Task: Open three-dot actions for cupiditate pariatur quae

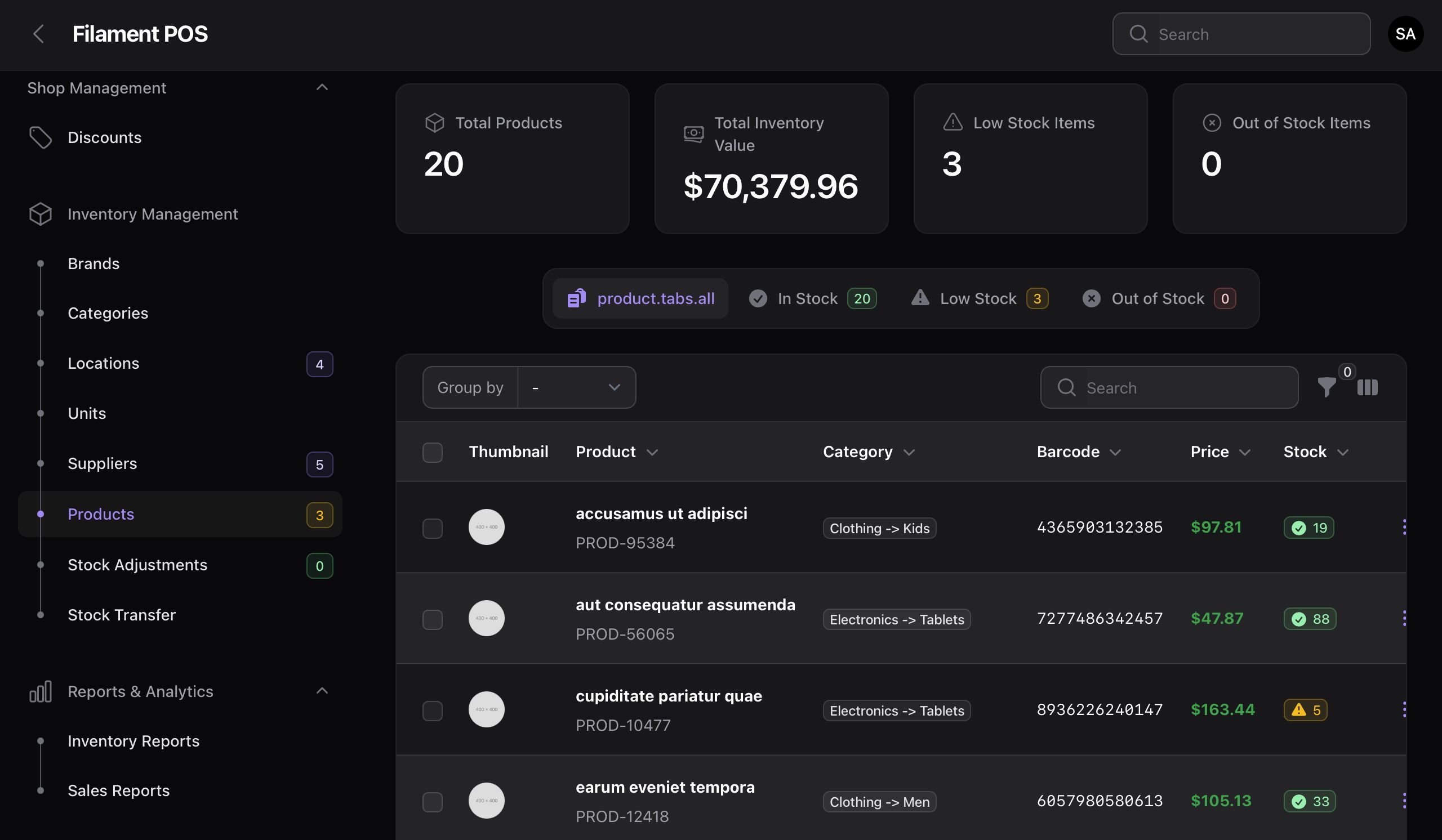Action: click(1404, 709)
